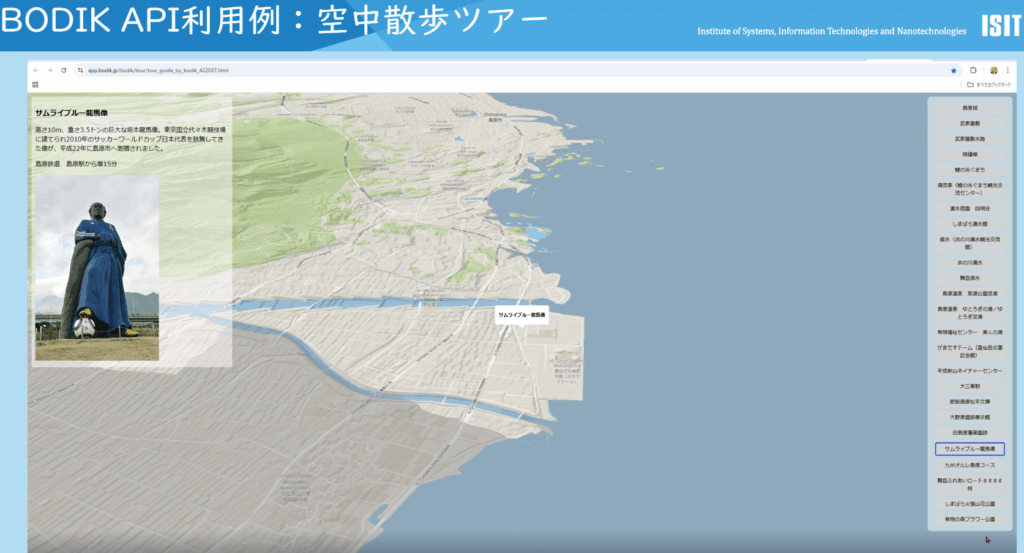Select 清流亭（鯉の泳ぐまち観光交流センター）
The width and height of the screenshot is (1024, 553).
(970, 189)
